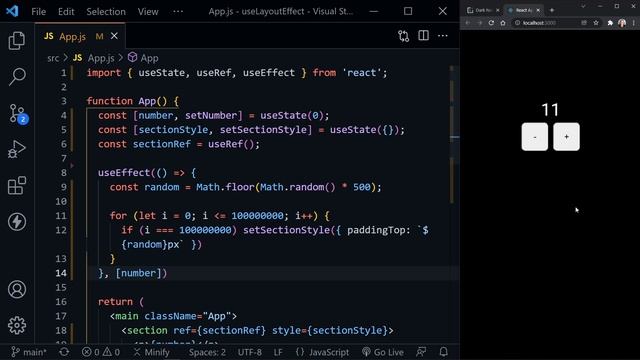Click the setSectionStyle call on line 12
The image size is (640, 360).
tap(286, 230)
